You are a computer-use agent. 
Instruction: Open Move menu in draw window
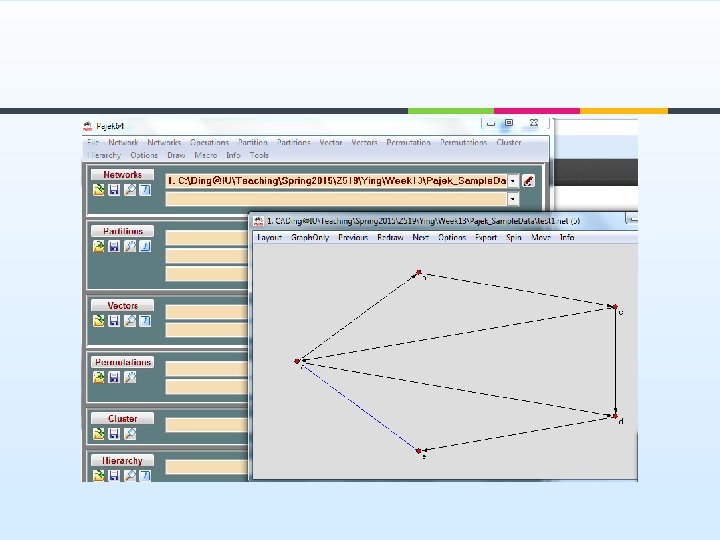(x=540, y=237)
